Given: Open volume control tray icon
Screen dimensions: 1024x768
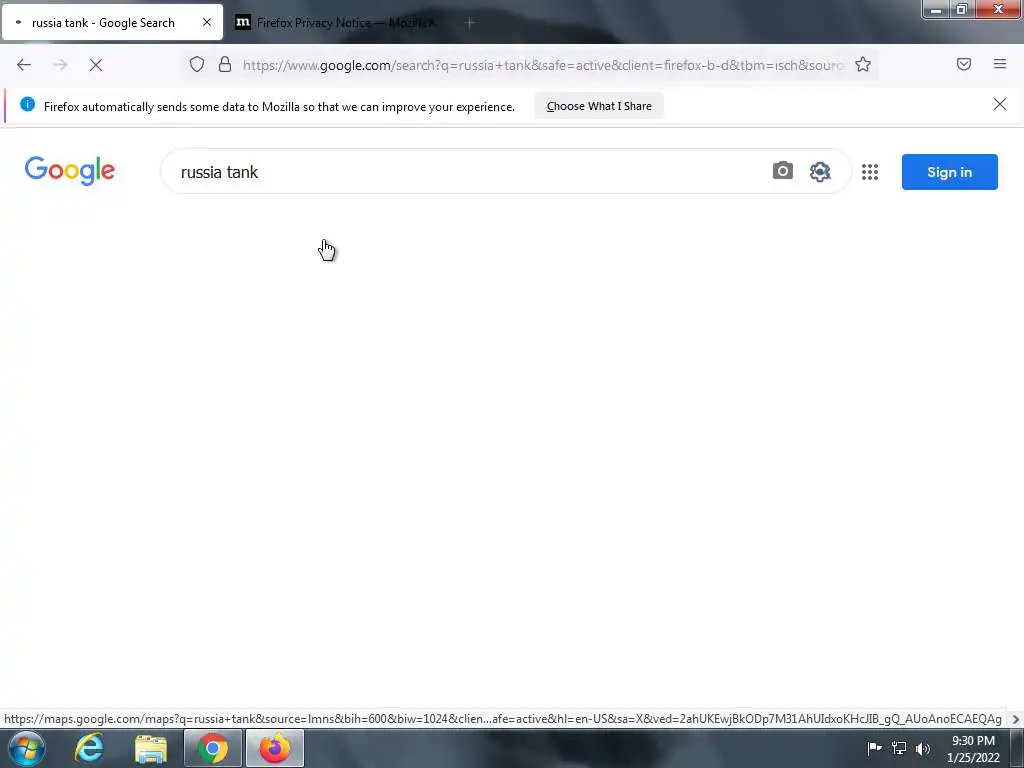Looking at the screenshot, I should (x=922, y=749).
